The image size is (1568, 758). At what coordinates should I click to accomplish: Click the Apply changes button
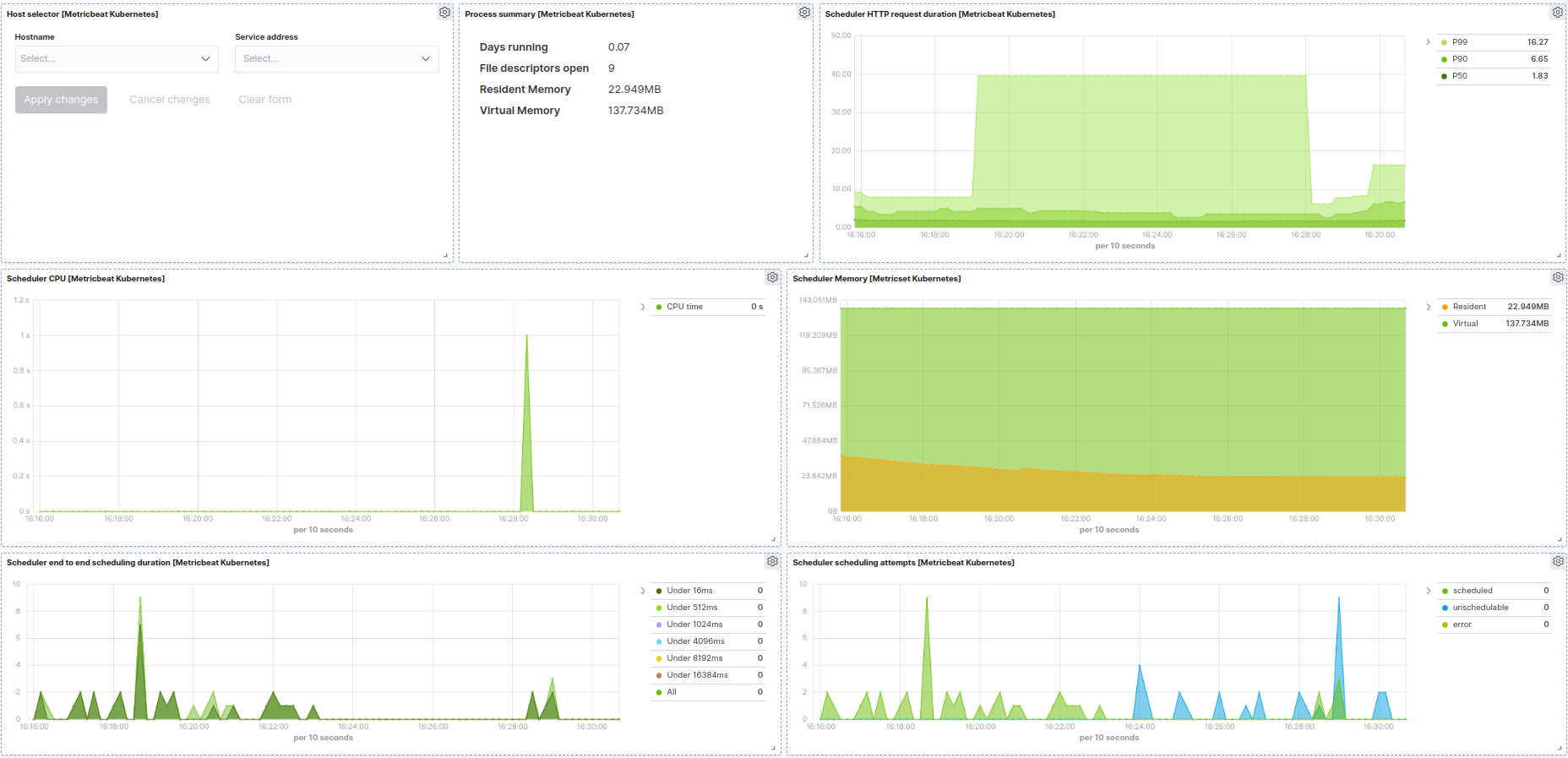tap(61, 100)
